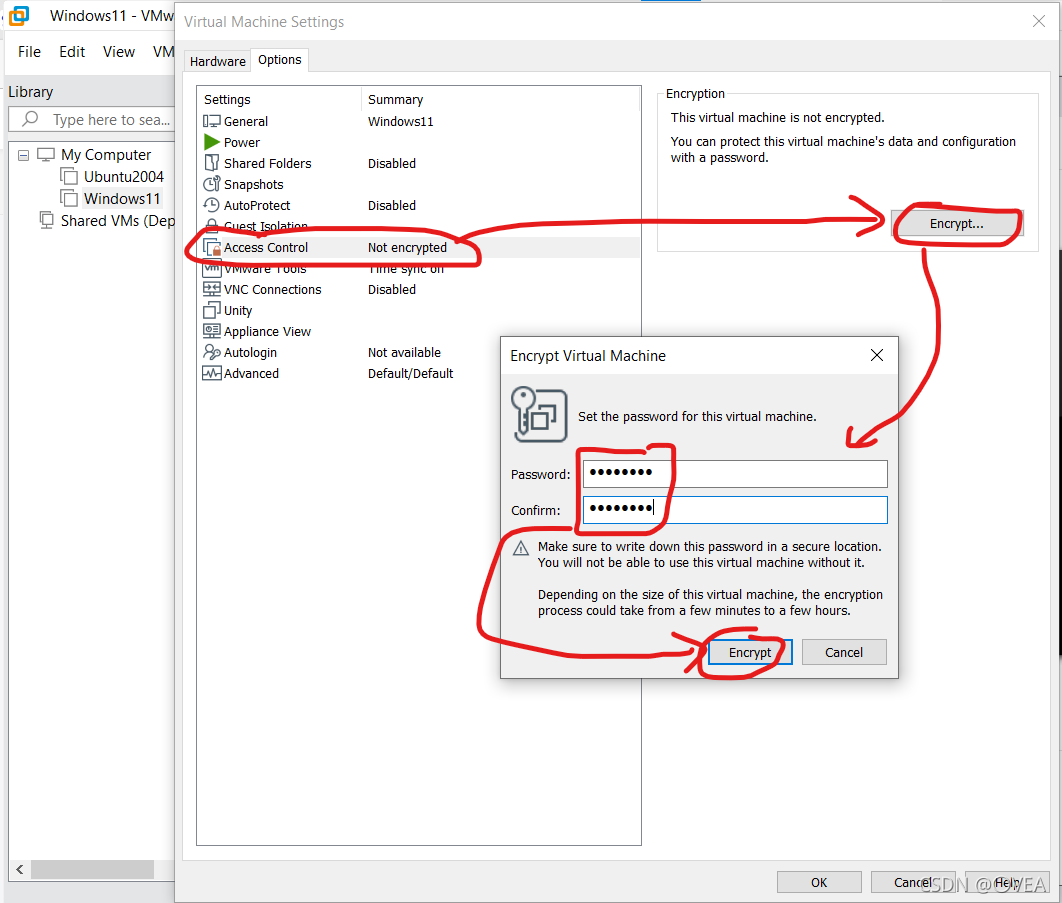Click the VMware Workstation app icon
Viewport: 1062px width, 903px height.
click(x=19, y=15)
